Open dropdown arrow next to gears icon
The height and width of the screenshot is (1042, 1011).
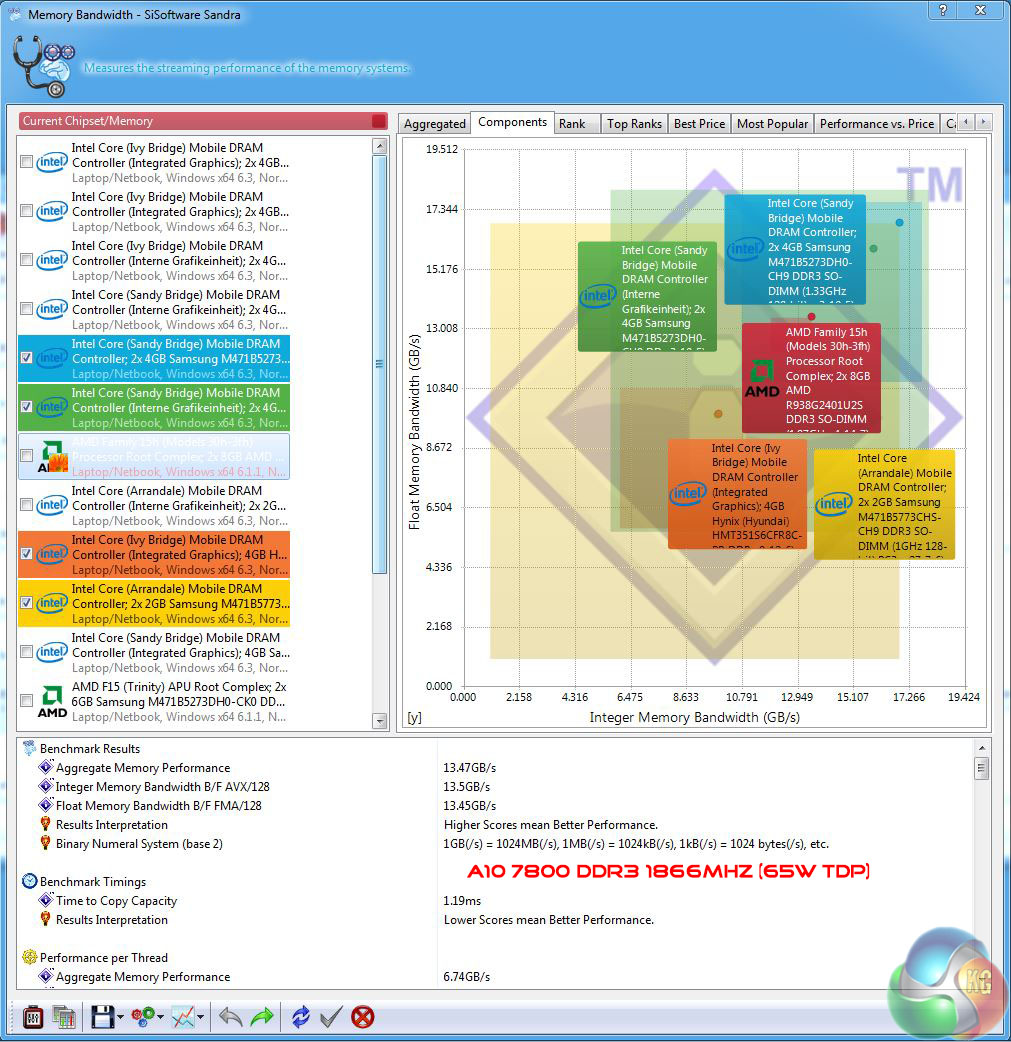point(160,1017)
